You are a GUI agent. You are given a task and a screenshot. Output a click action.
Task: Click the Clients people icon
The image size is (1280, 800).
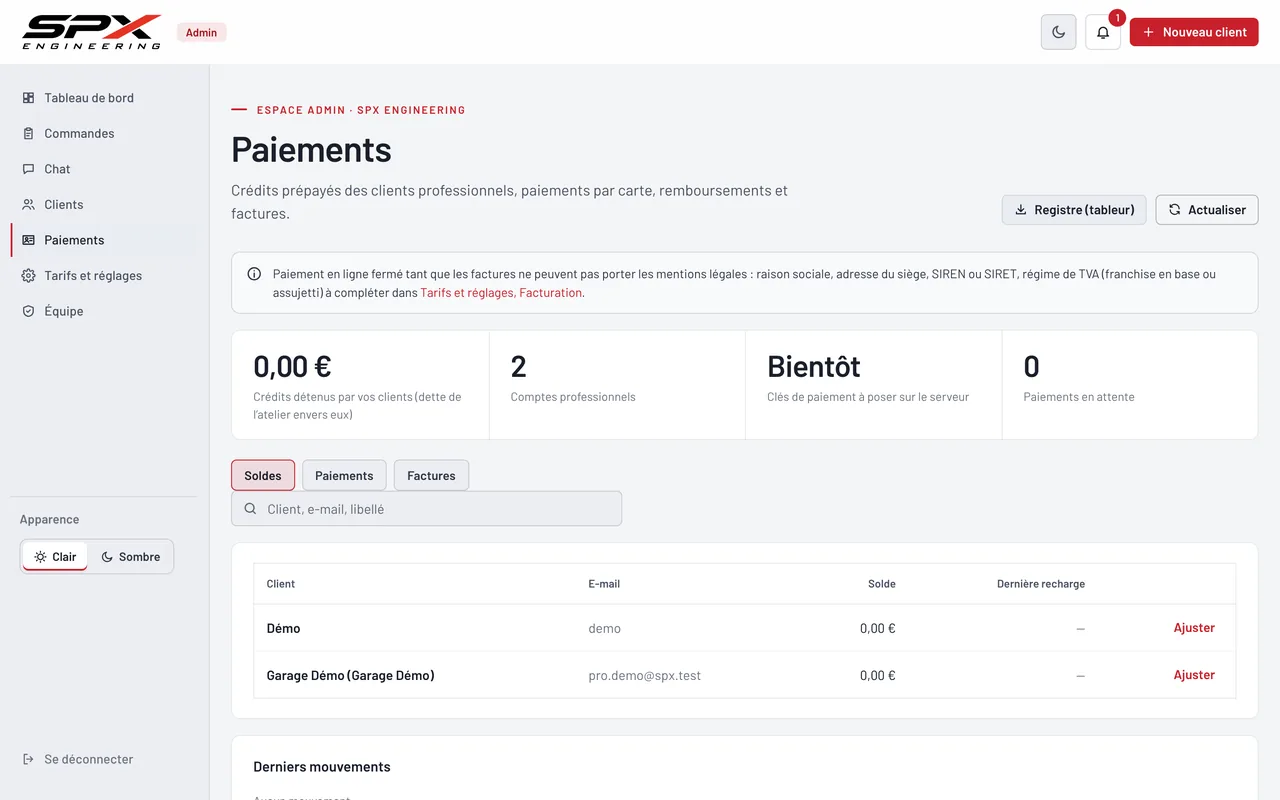point(28,204)
